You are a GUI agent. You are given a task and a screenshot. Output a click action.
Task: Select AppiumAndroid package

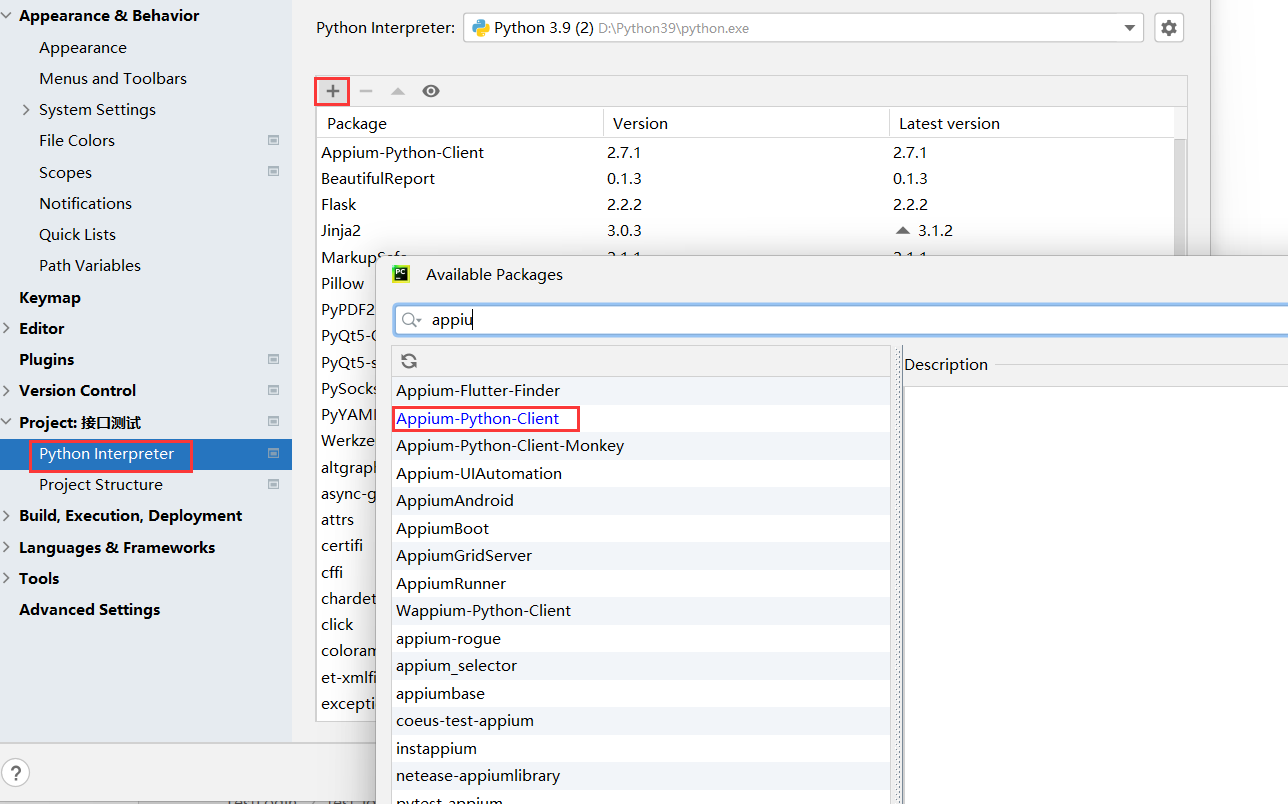[x=640, y=500]
